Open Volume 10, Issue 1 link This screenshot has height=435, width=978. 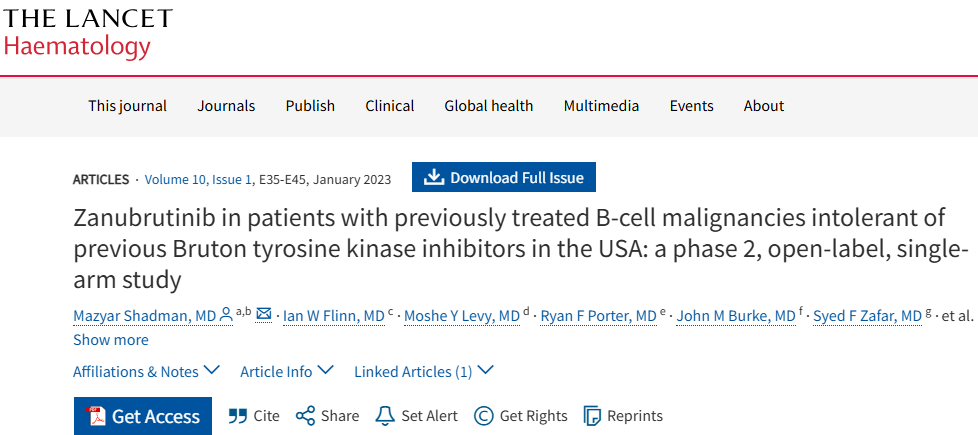[198, 180]
